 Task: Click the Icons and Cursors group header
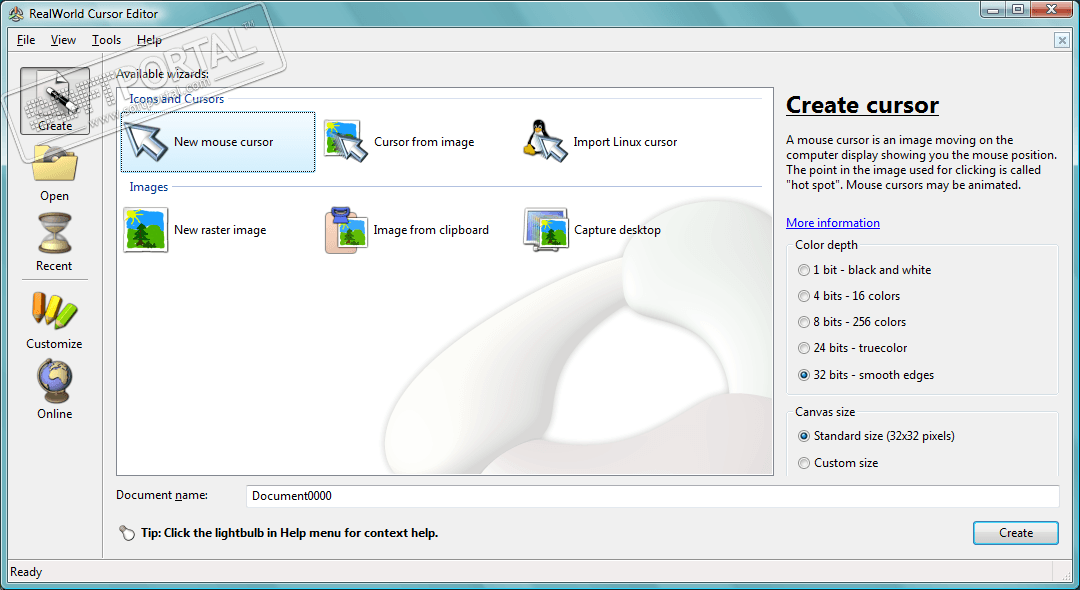coord(176,99)
